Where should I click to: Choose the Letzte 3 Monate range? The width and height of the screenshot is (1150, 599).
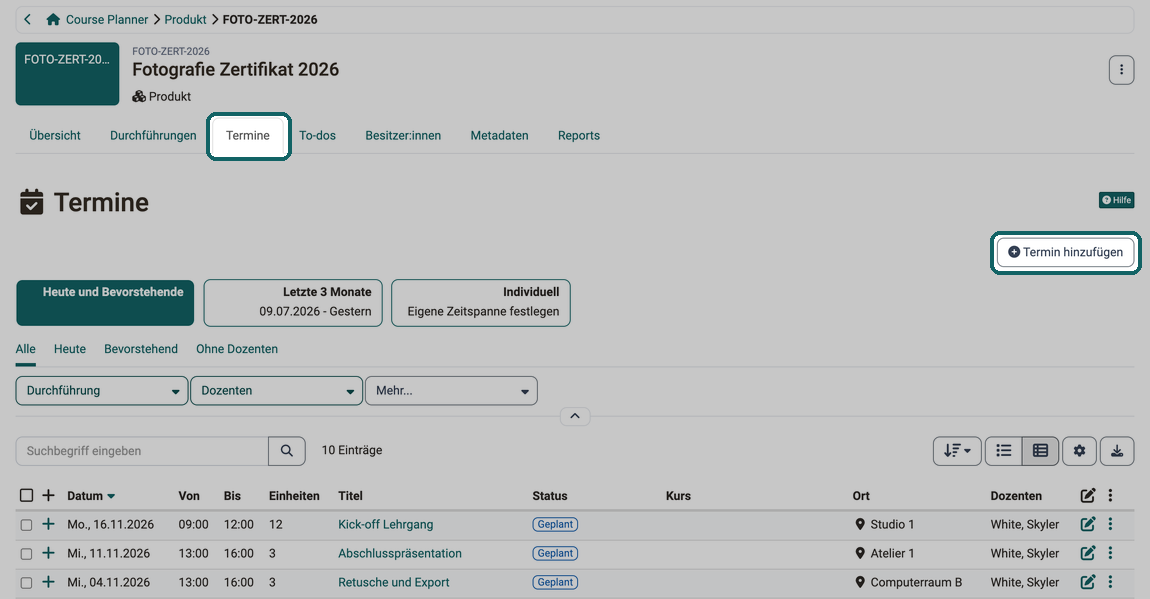pos(293,303)
